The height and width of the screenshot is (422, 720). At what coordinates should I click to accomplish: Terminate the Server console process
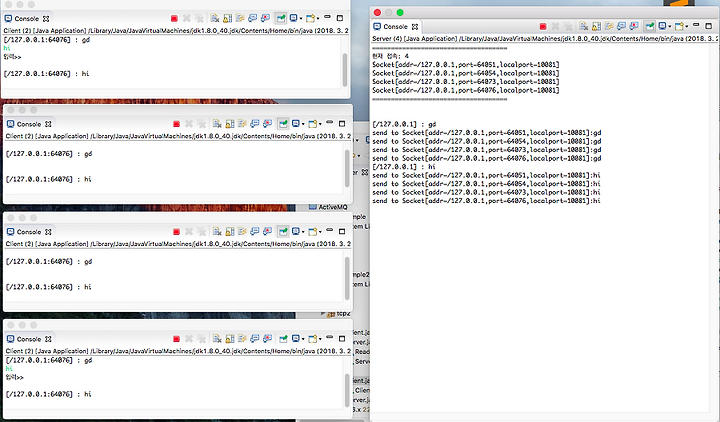543,27
